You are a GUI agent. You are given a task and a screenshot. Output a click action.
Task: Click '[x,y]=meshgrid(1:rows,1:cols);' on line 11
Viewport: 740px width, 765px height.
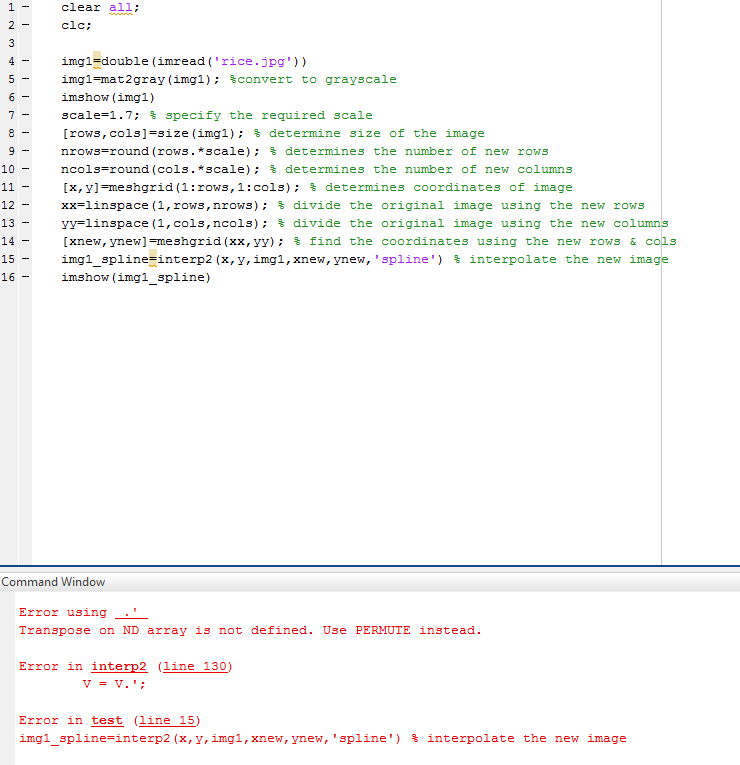click(x=180, y=187)
